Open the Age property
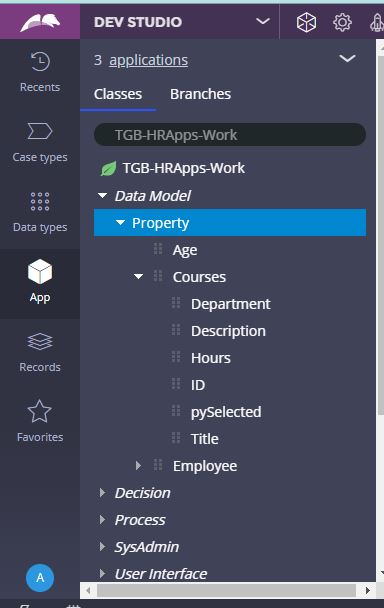384x608 pixels. [x=185, y=250]
